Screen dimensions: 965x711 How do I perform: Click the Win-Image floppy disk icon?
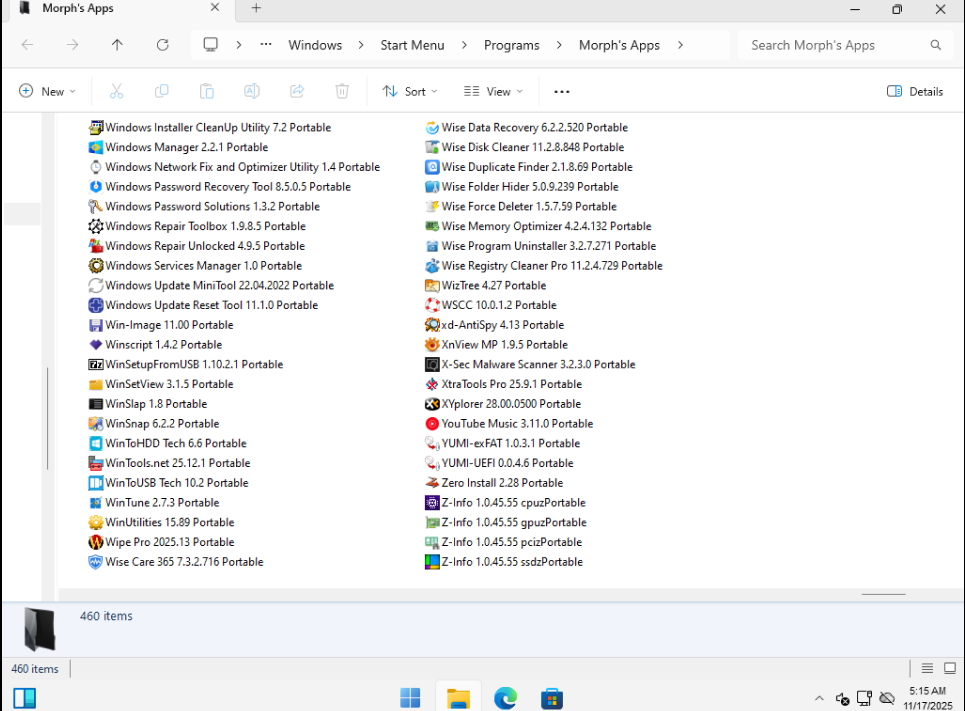pyautogui.click(x=95, y=325)
